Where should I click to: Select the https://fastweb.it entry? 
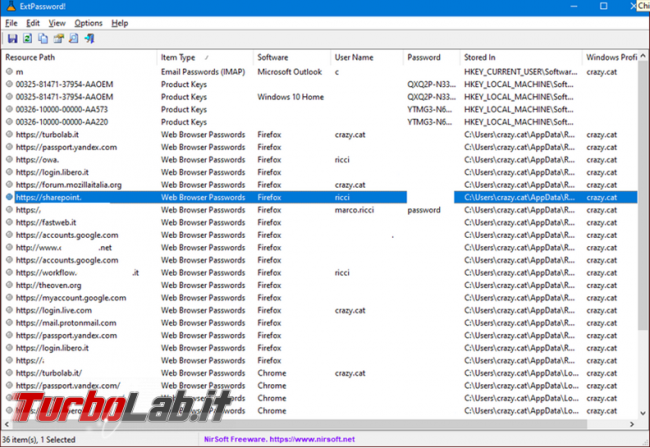tap(46, 223)
